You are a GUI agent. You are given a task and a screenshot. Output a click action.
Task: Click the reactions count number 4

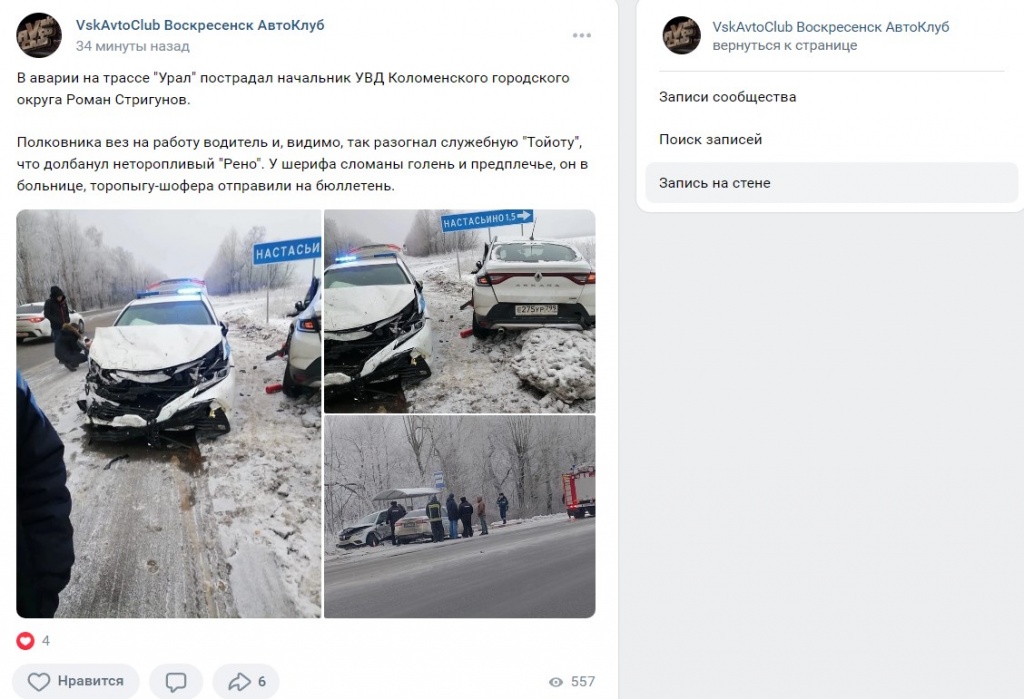(46, 641)
